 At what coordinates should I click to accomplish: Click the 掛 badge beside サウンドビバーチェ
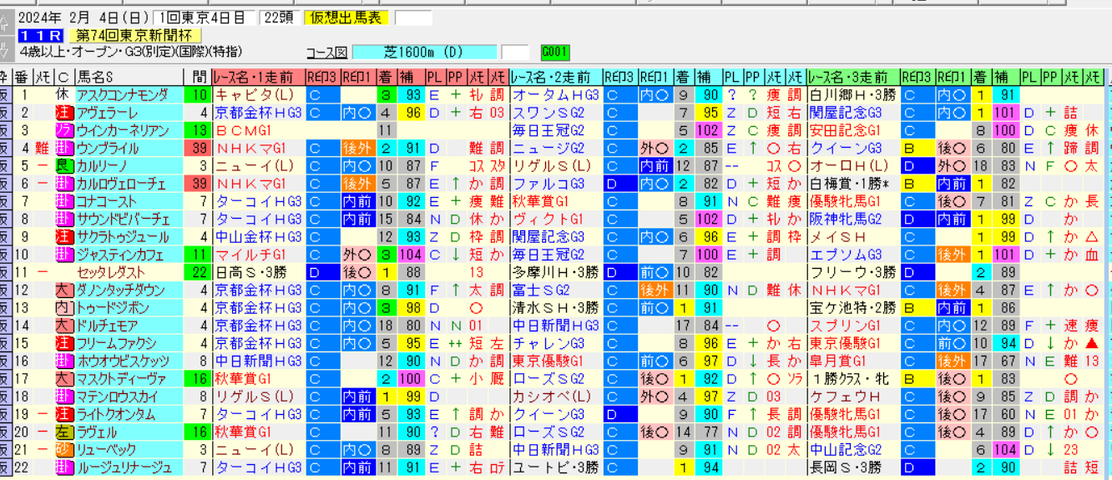pos(64,218)
